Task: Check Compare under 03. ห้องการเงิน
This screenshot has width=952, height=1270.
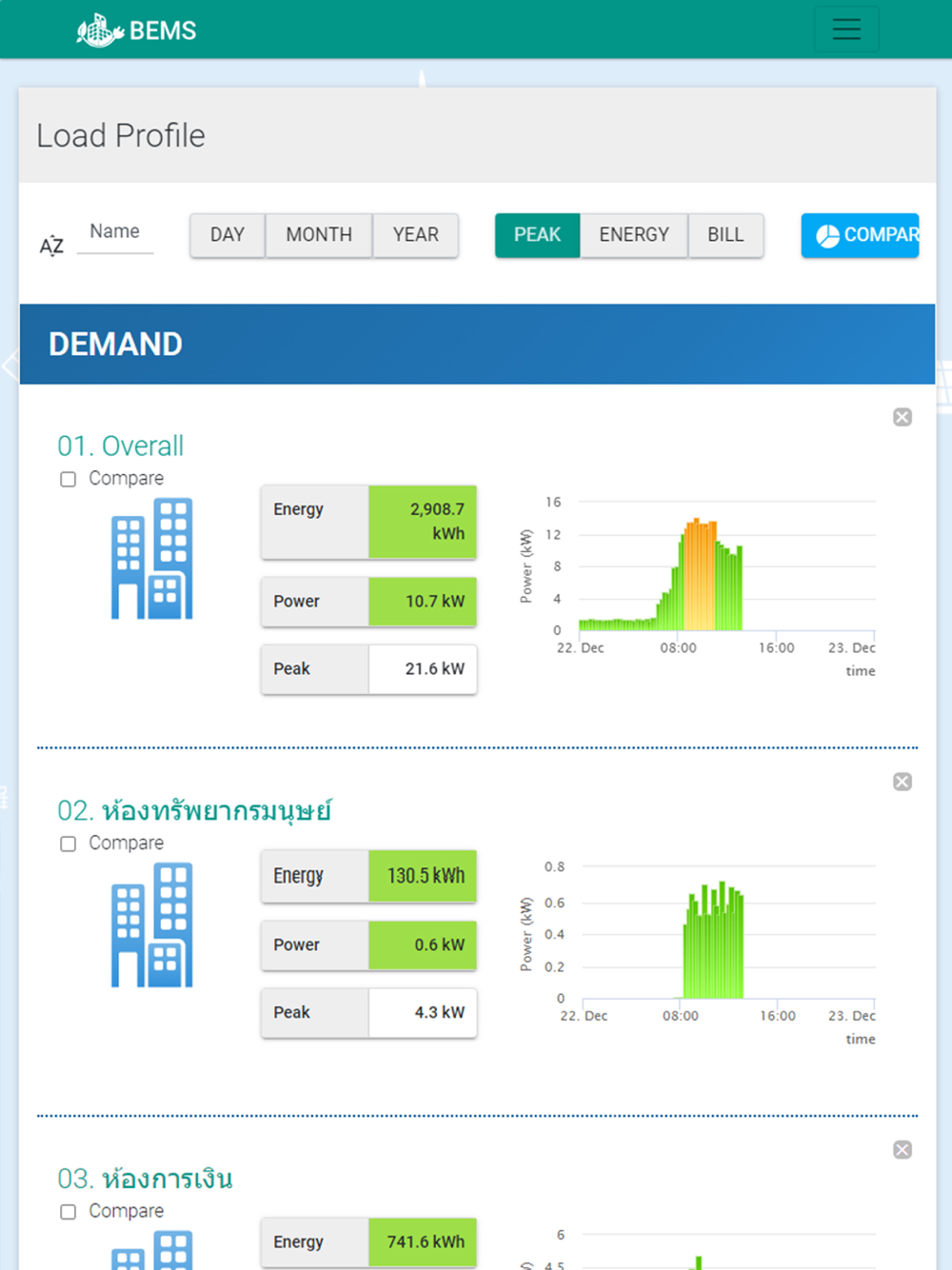Action: (x=69, y=1212)
